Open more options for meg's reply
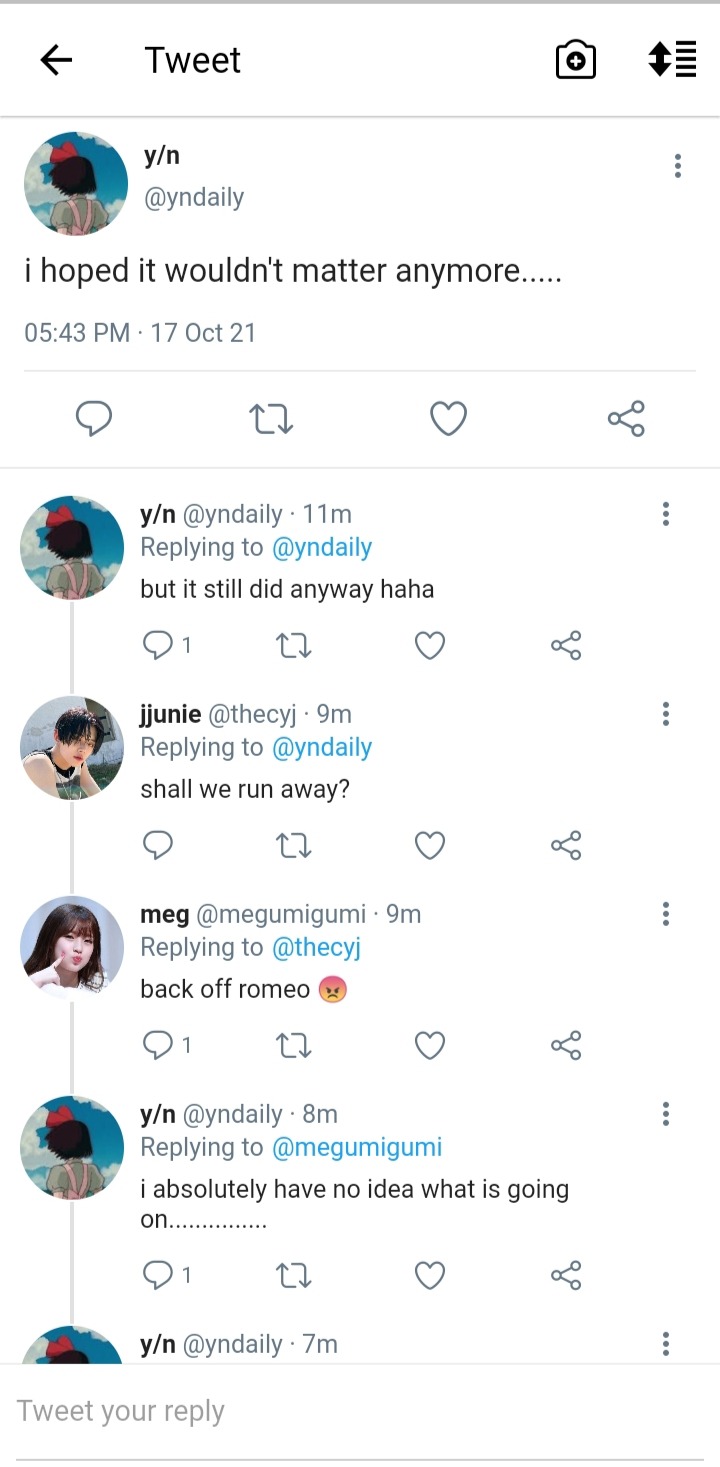720x1467 pixels. coord(665,914)
